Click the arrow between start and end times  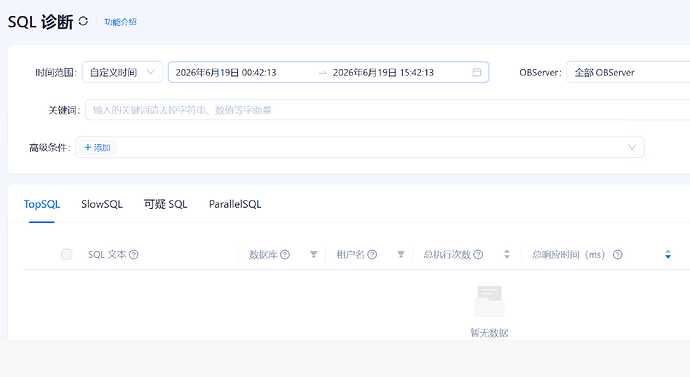click(323, 73)
